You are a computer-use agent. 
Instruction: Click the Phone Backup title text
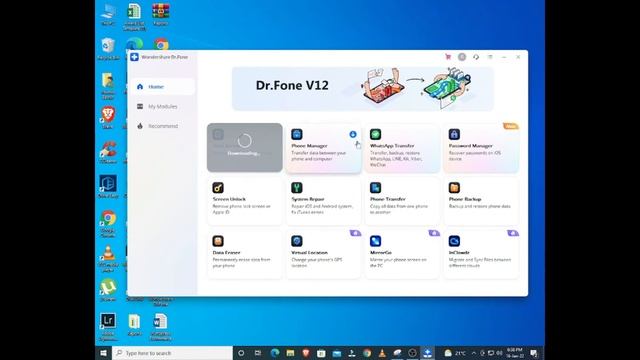pos(465,199)
